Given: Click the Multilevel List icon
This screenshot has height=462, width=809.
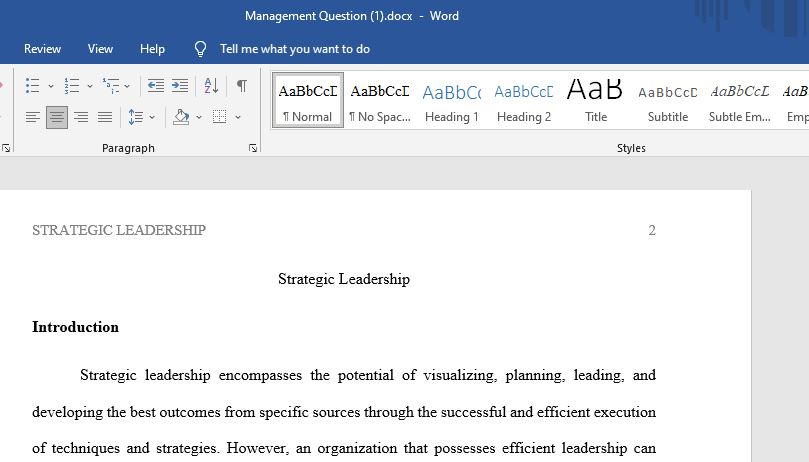Looking at the screenshot, I should point(111,86).
